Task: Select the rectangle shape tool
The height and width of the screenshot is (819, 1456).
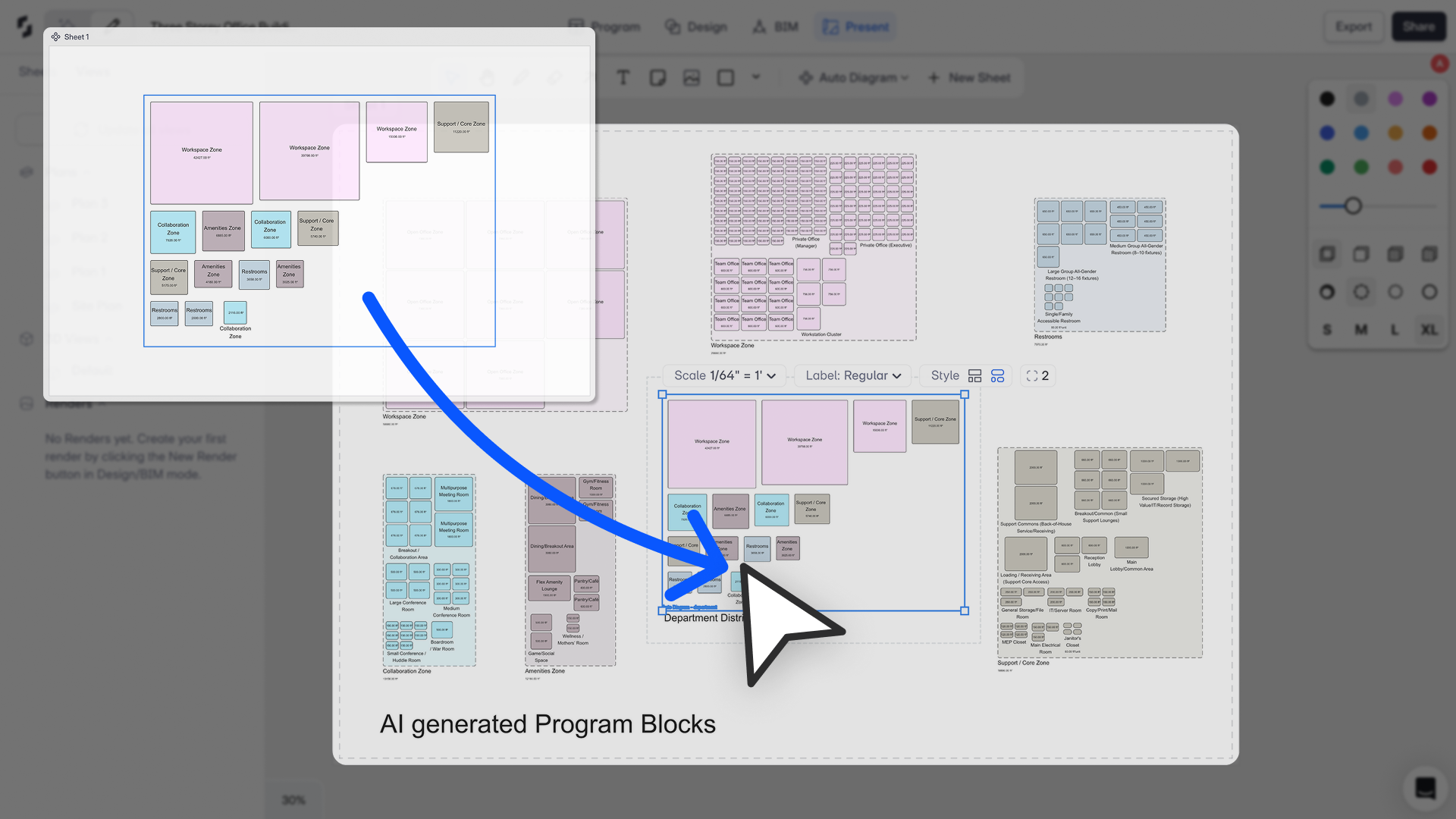Action: pos(726,77)
